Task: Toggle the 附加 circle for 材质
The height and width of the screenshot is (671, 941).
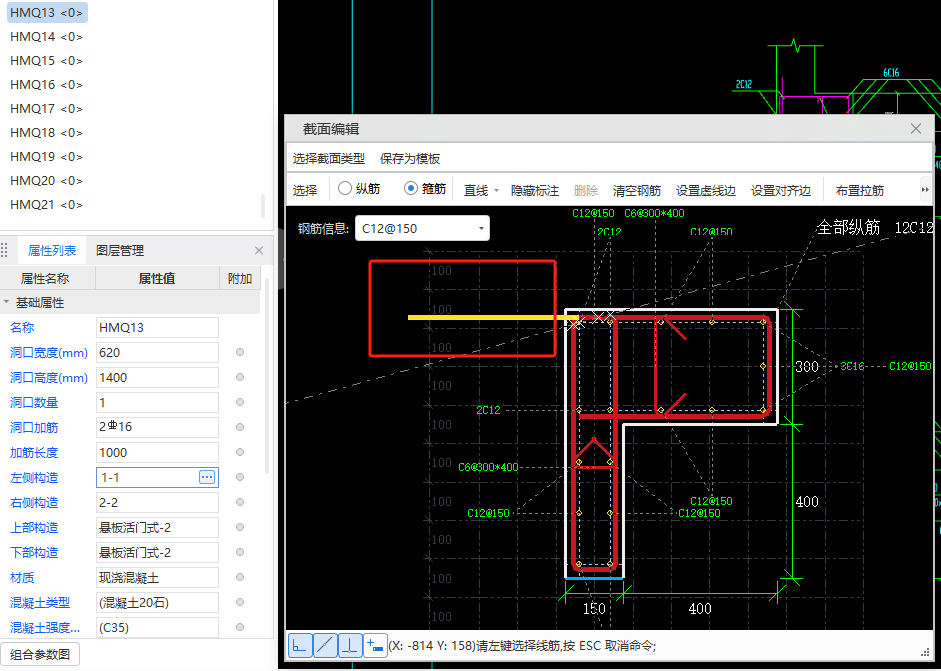Action: point(240,577)
